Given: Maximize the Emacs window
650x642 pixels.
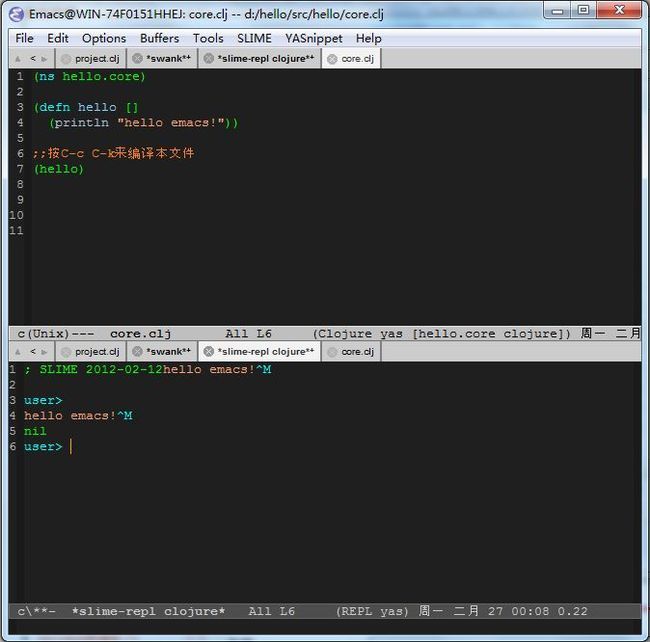Looking at the screenshot, I should click(583, 10).
